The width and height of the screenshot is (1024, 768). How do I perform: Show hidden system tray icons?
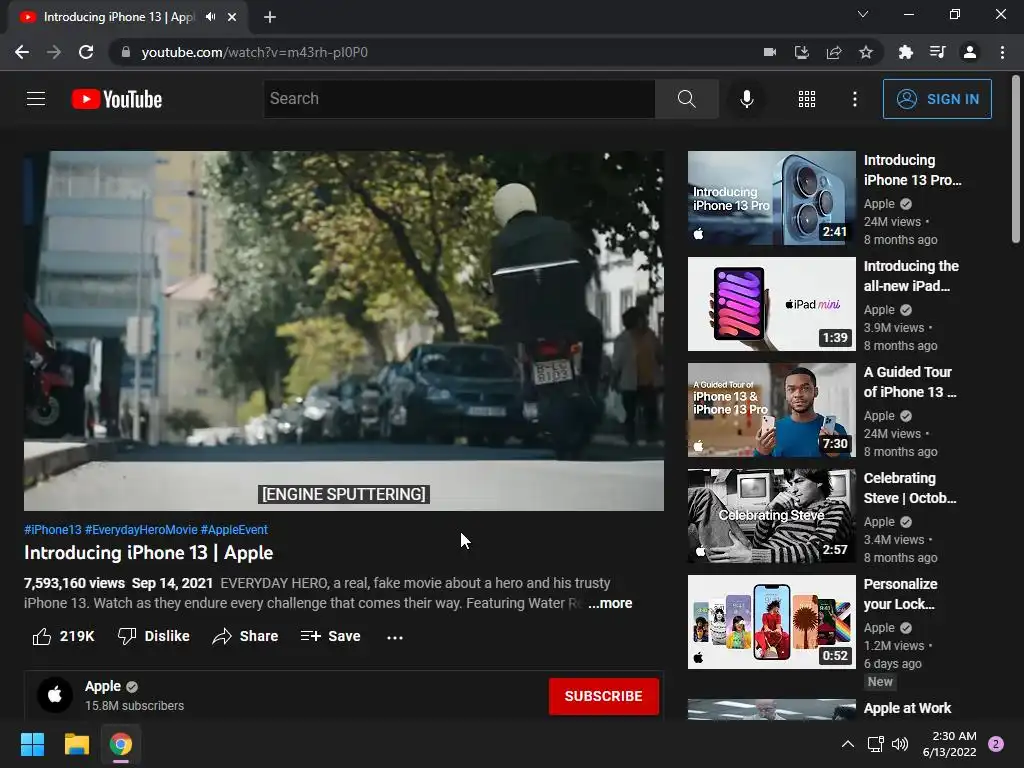coord(848,744)
